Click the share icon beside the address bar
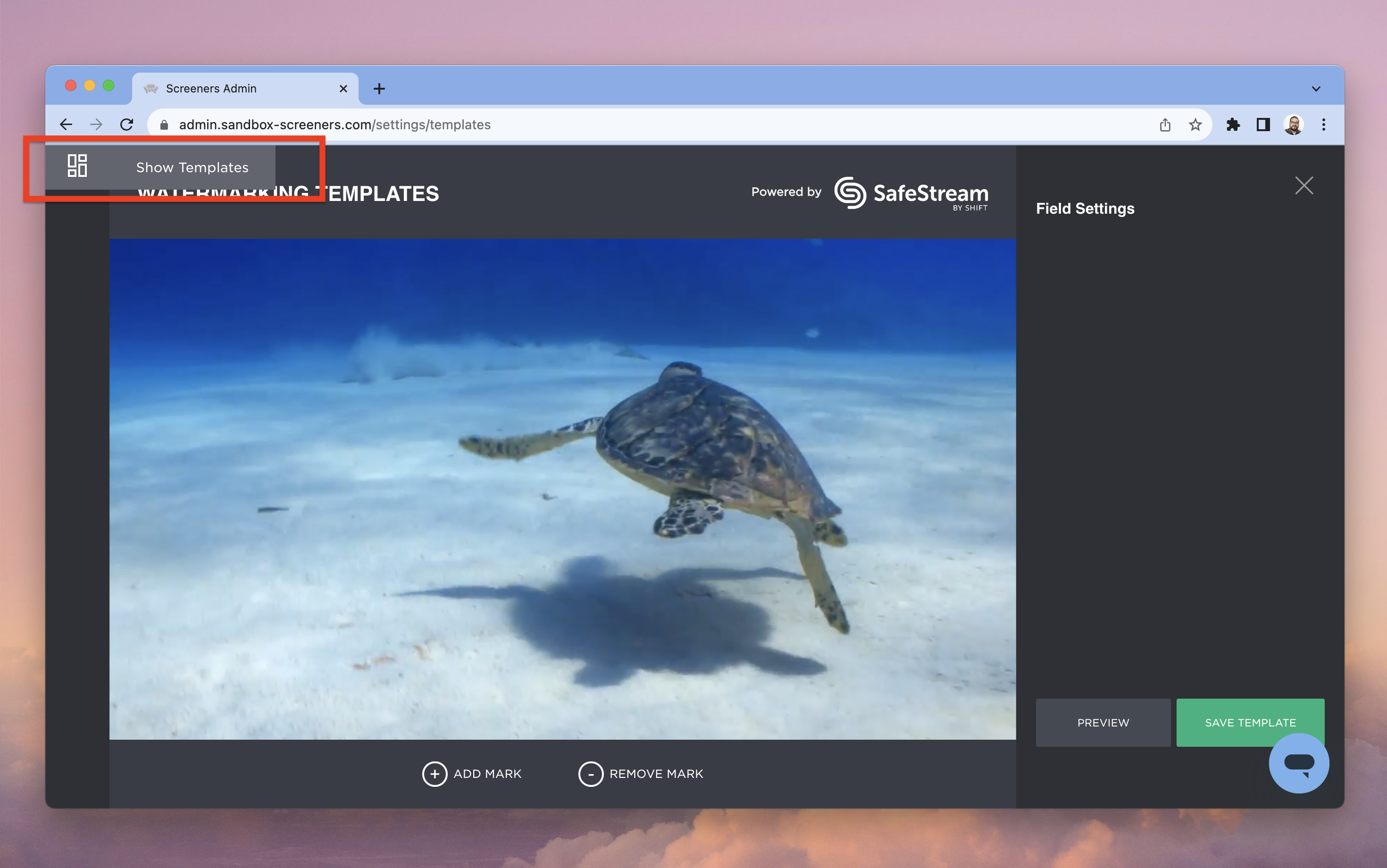 [x=1165, y=125]
